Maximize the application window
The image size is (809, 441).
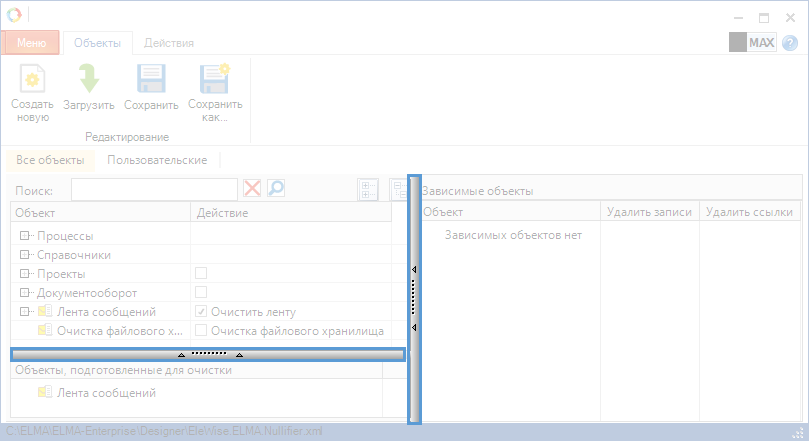(764, 18)
